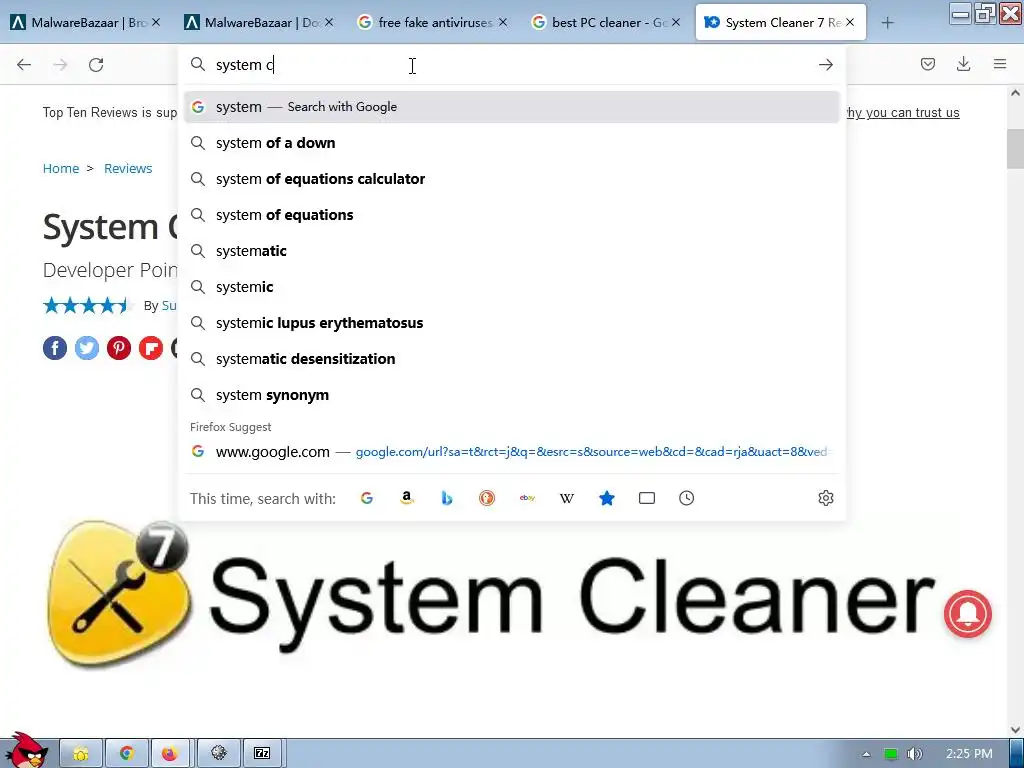Open the Angry Birds start button
1024x768 pixels.
[26, 750]
